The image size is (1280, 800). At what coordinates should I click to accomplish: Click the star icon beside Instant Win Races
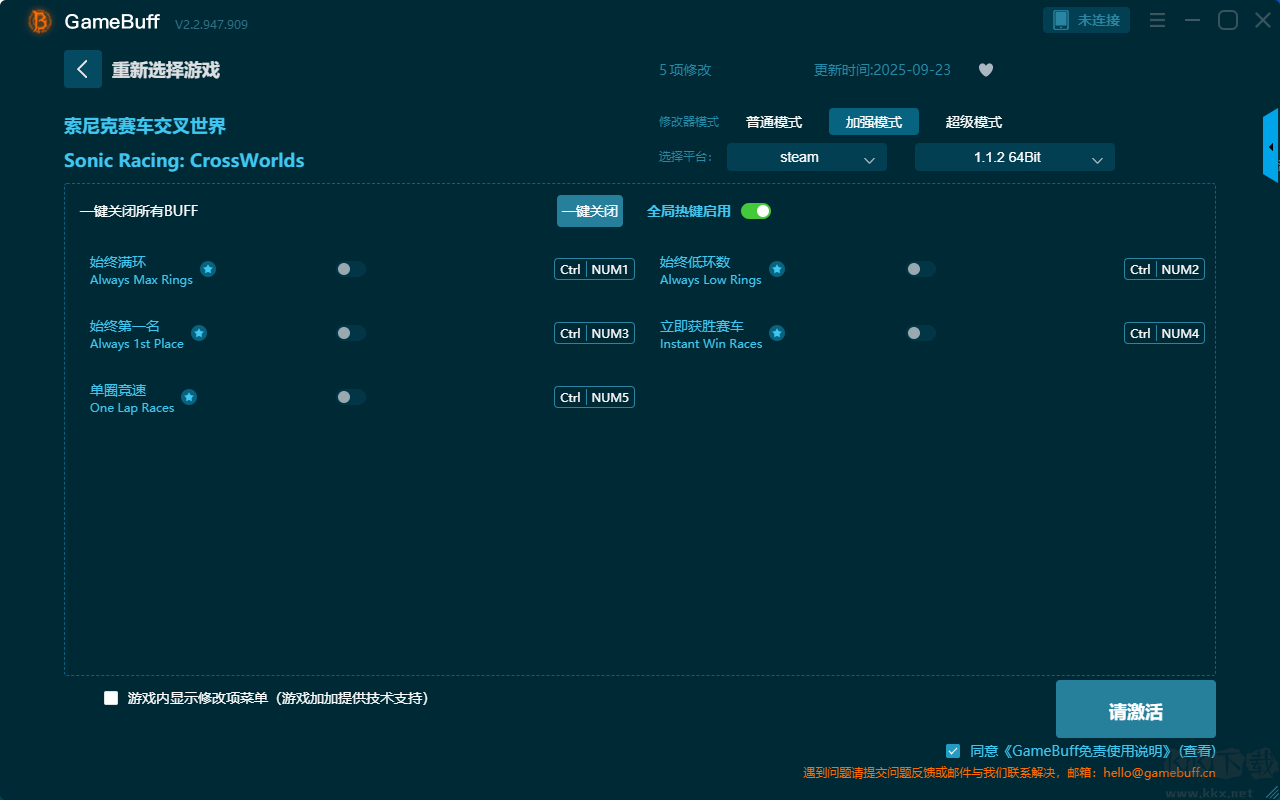pos(777,333)
